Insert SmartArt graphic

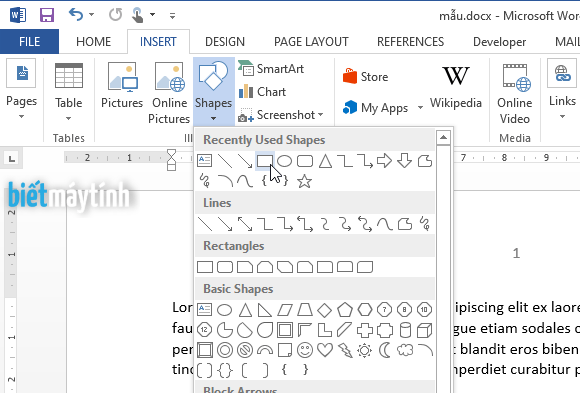tap(271, 69)
